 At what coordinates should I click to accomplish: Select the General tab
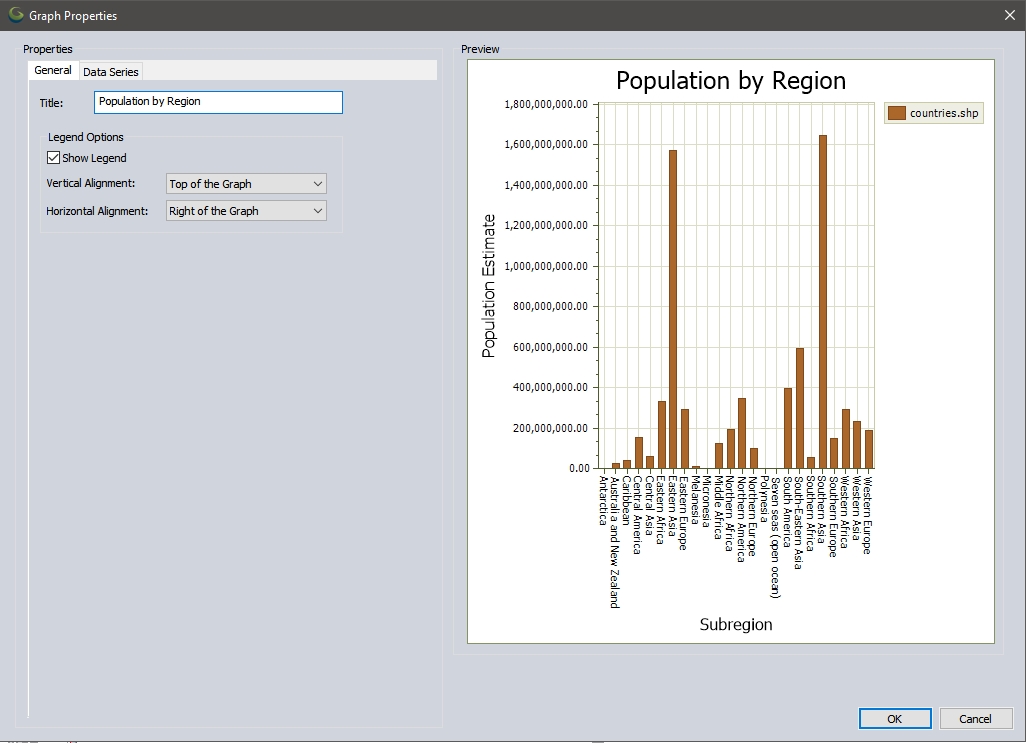click(x=53, y=71)
